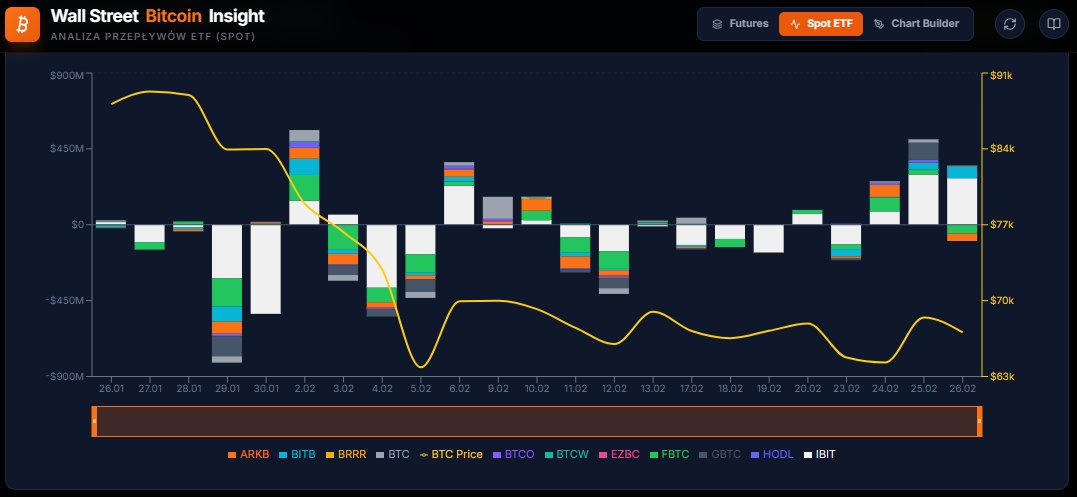Click the $63k price axis label
The image size is (1077, 497).
1001,376
